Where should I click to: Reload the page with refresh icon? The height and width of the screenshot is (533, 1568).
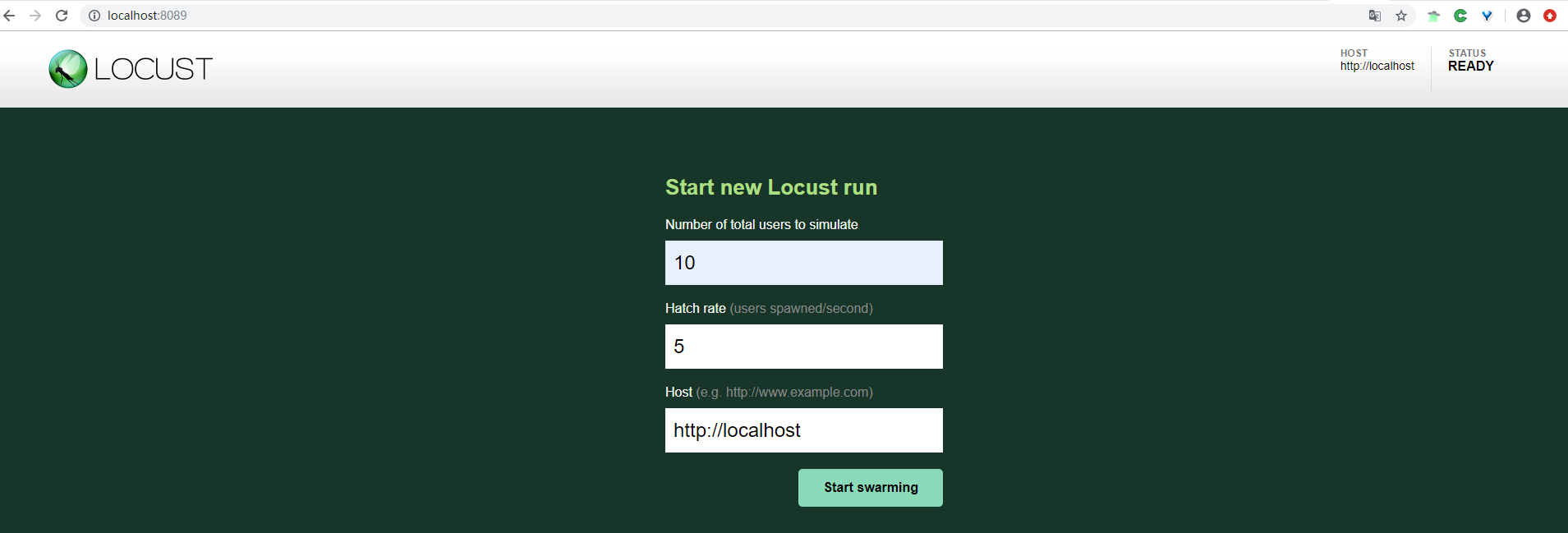tap(62, 16)
